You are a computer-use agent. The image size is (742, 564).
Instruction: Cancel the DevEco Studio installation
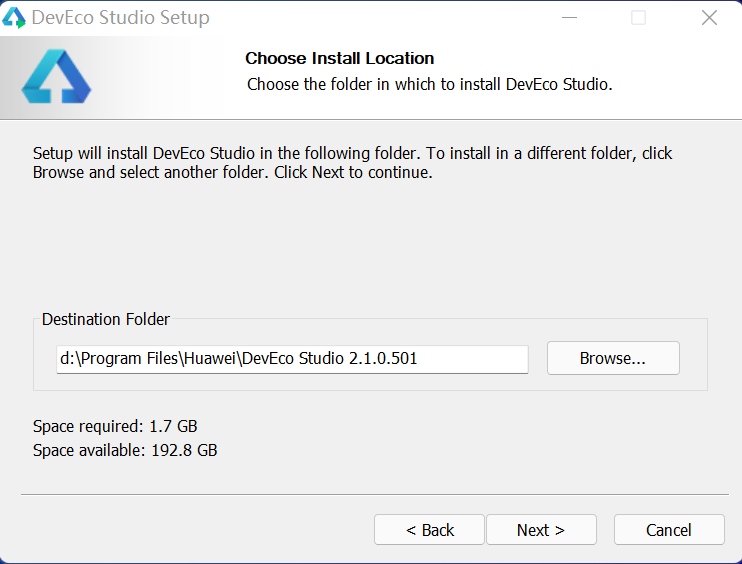669,530
